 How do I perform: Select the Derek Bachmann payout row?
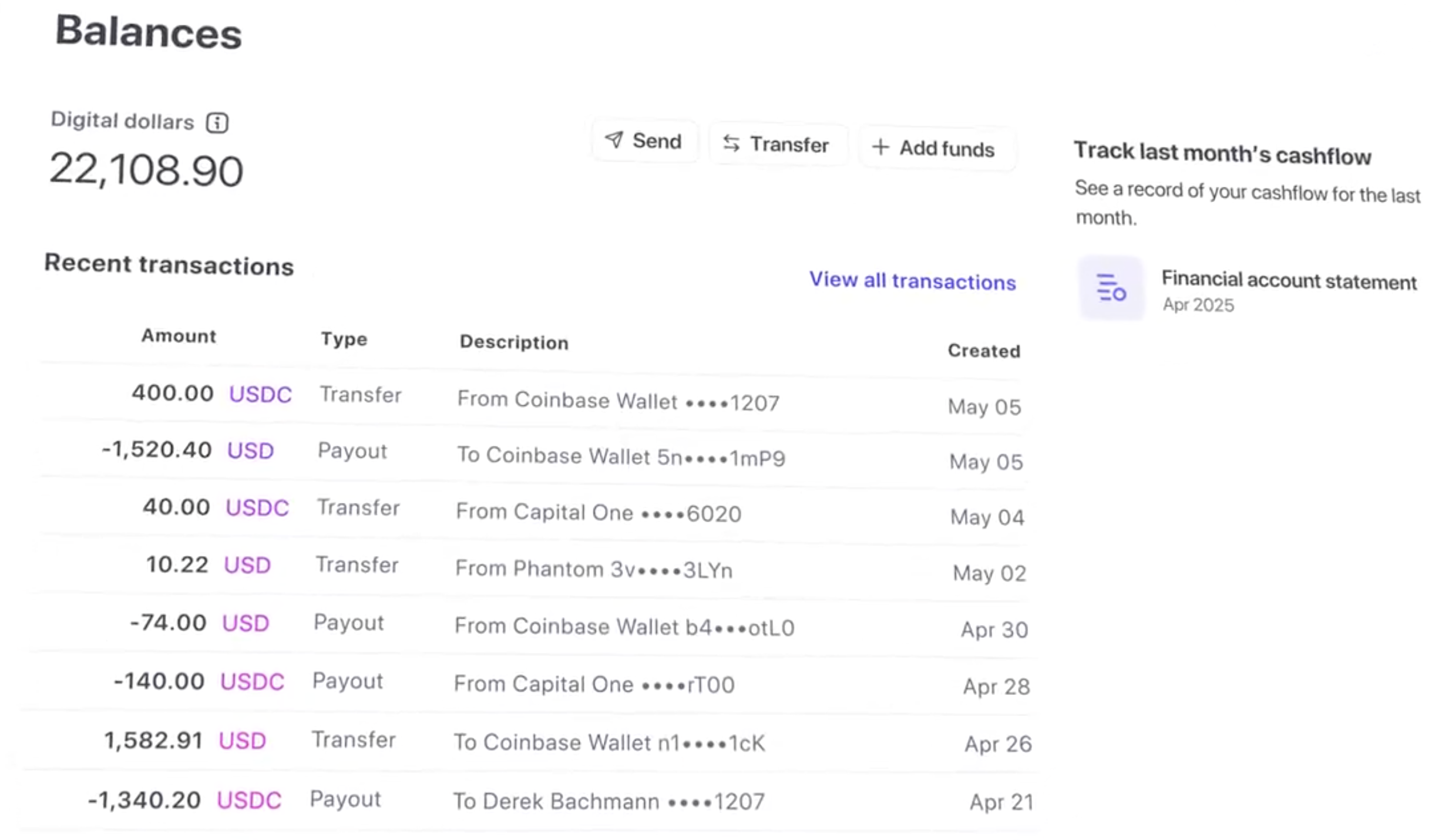pos(609,801)
